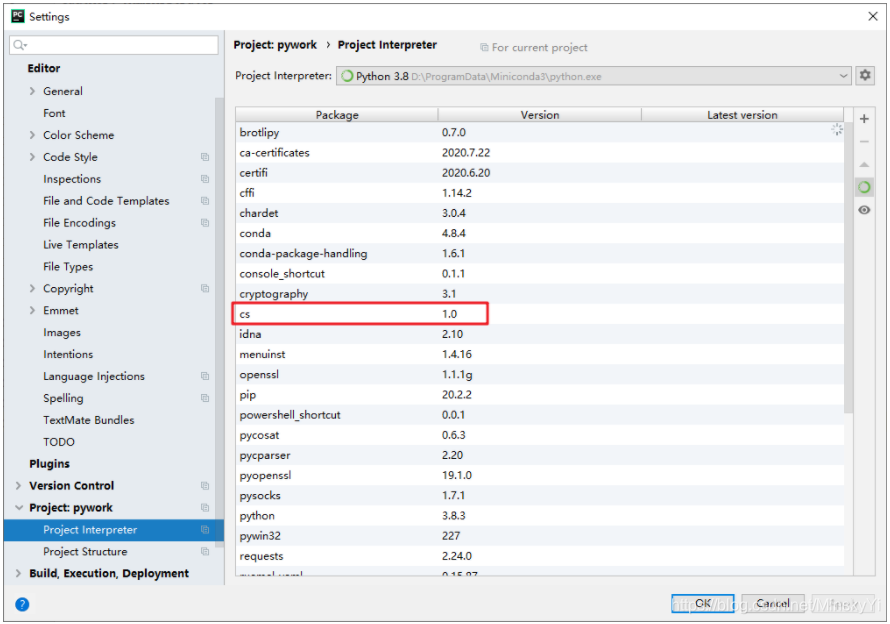890x624 pixels.
Task: Click the per-project icon beside Project Structure
Action: pyautogui.click(x=205, y=551)
